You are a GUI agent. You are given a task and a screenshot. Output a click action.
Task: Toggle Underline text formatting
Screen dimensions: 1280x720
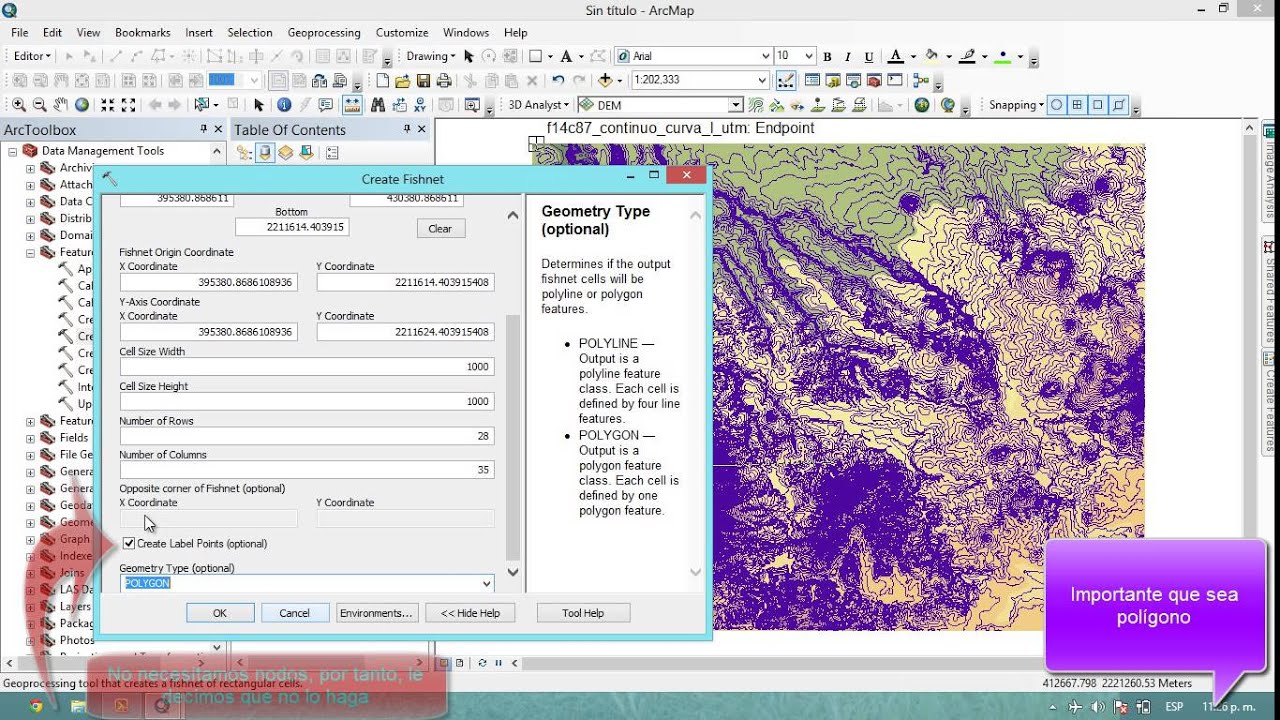[869, 57]
